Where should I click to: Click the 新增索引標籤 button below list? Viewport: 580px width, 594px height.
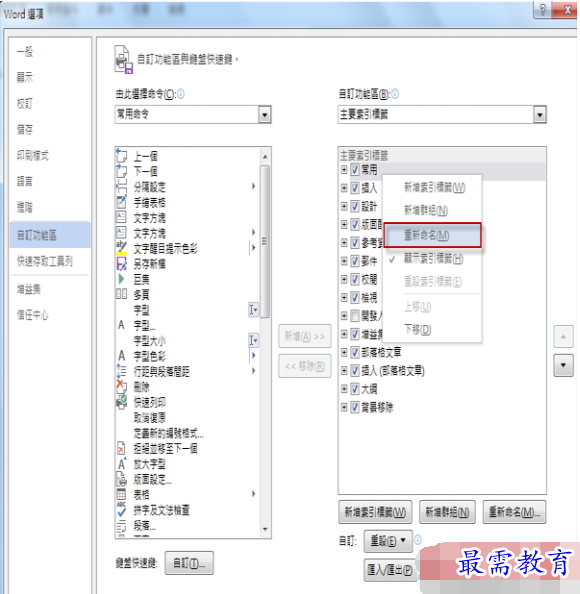pos(375,512)
